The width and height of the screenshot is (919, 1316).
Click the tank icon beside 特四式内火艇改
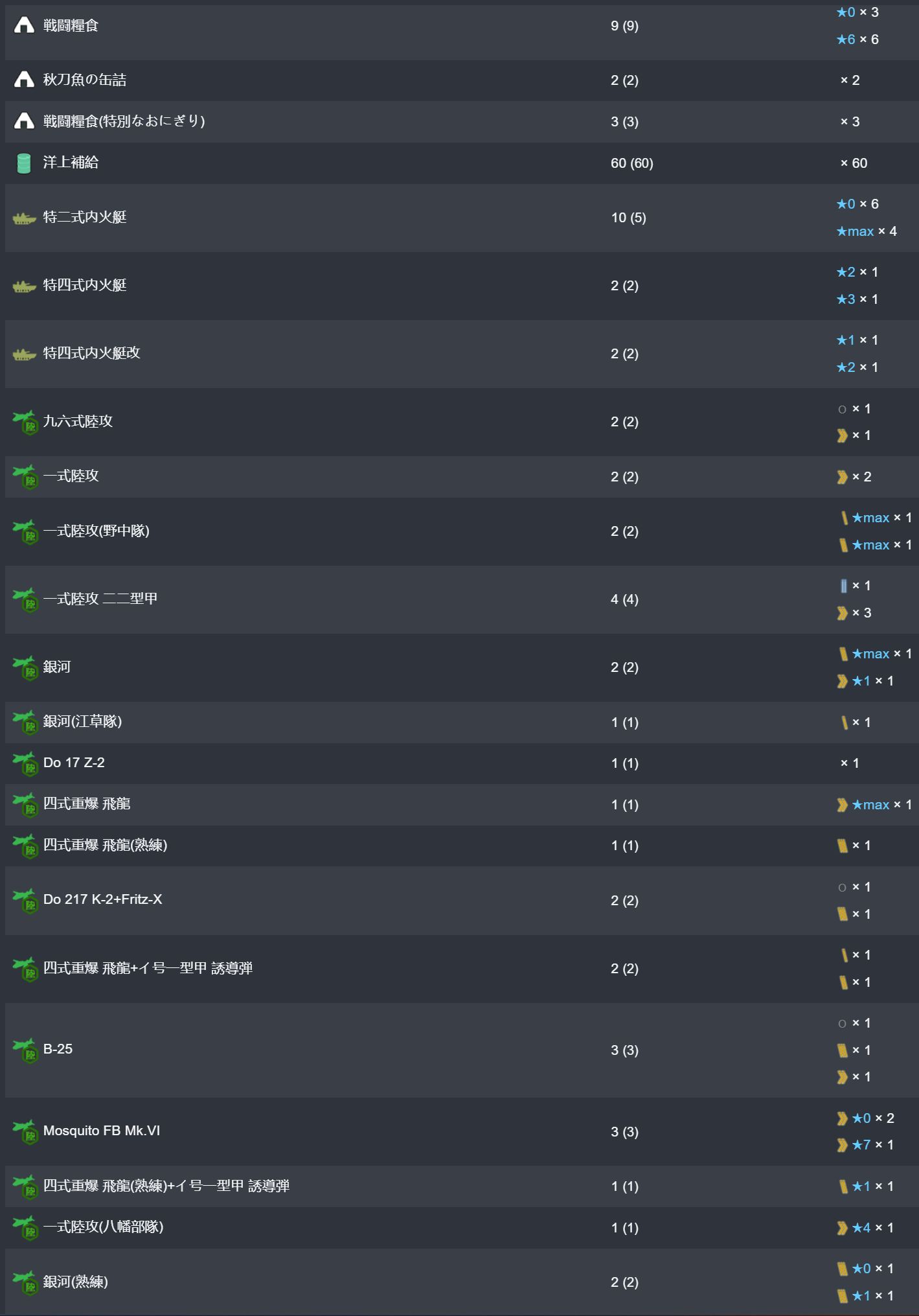coord(24,354)
